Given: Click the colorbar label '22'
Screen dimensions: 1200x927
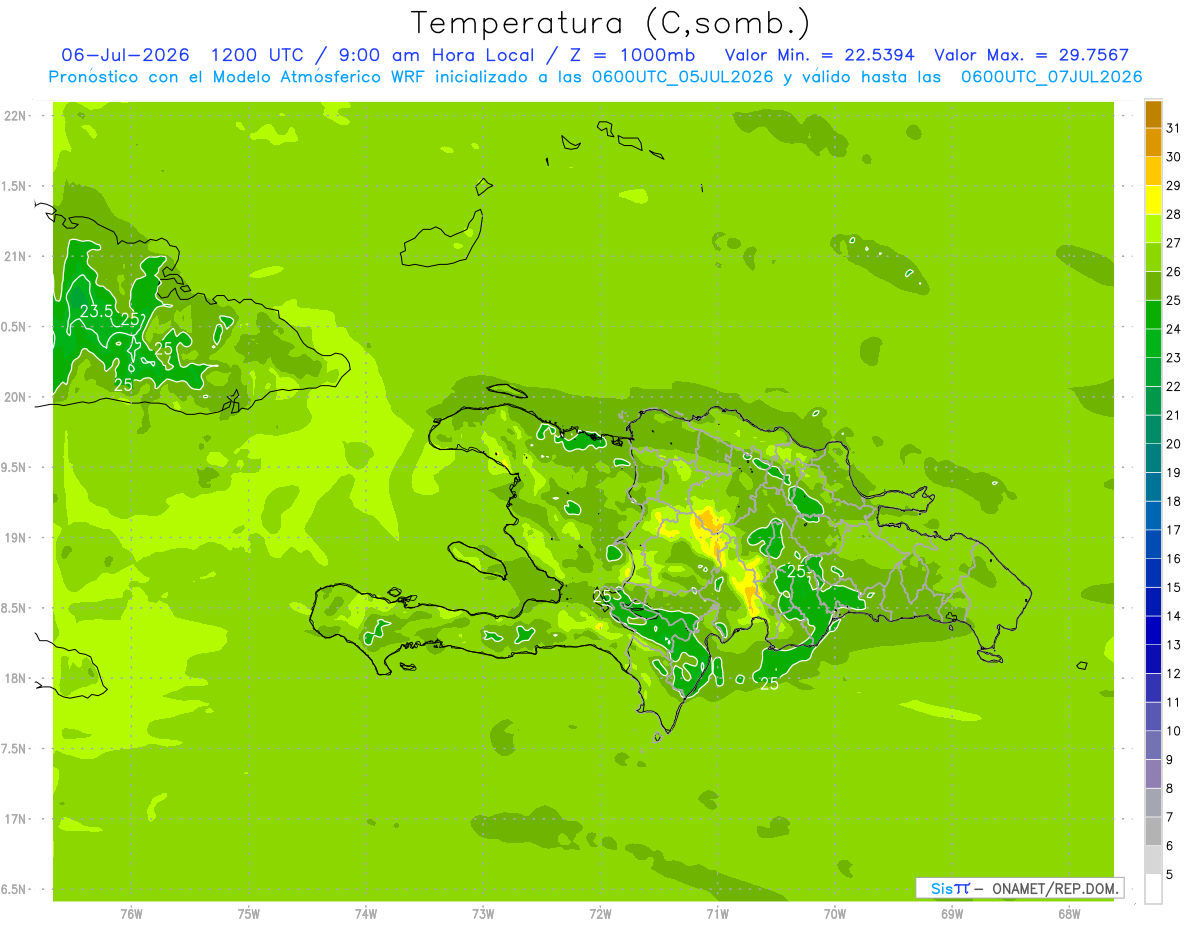Looking at the screenshot, I should pos(1173,386).
